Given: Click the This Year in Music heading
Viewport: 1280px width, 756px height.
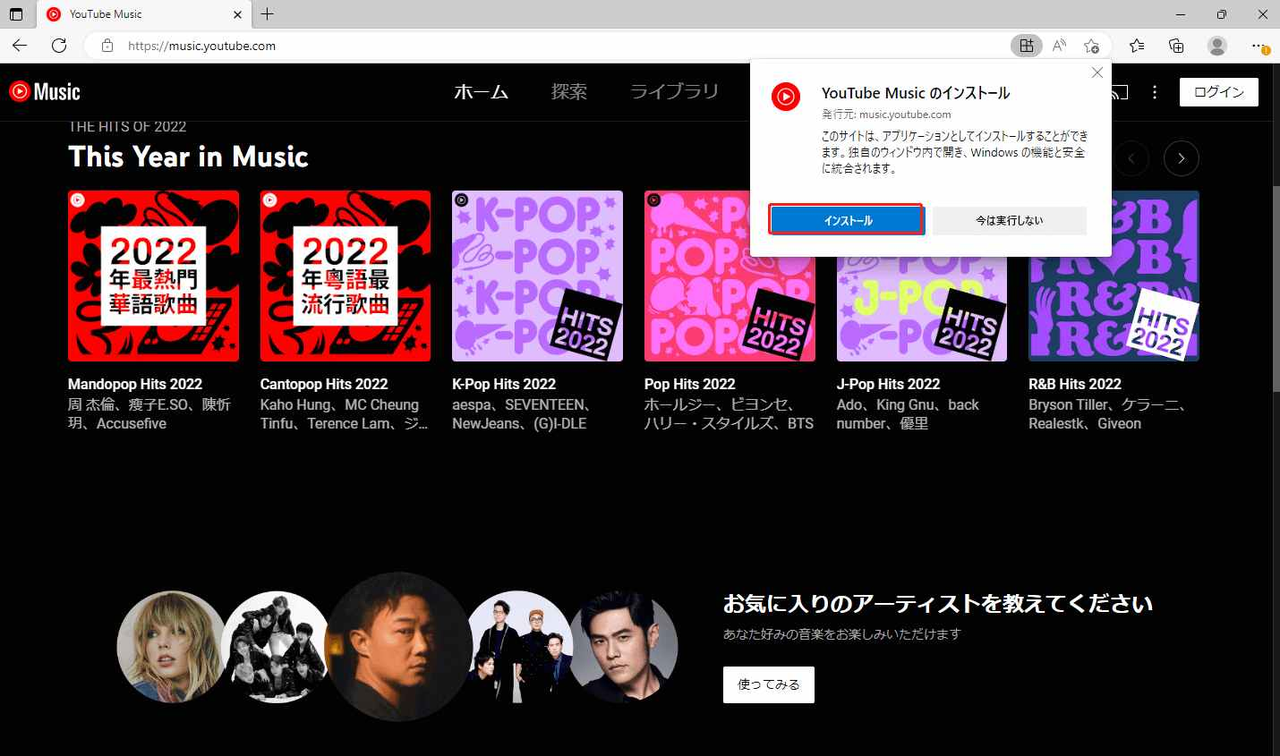Looking at the screenshot, I should tap(188, 157).
